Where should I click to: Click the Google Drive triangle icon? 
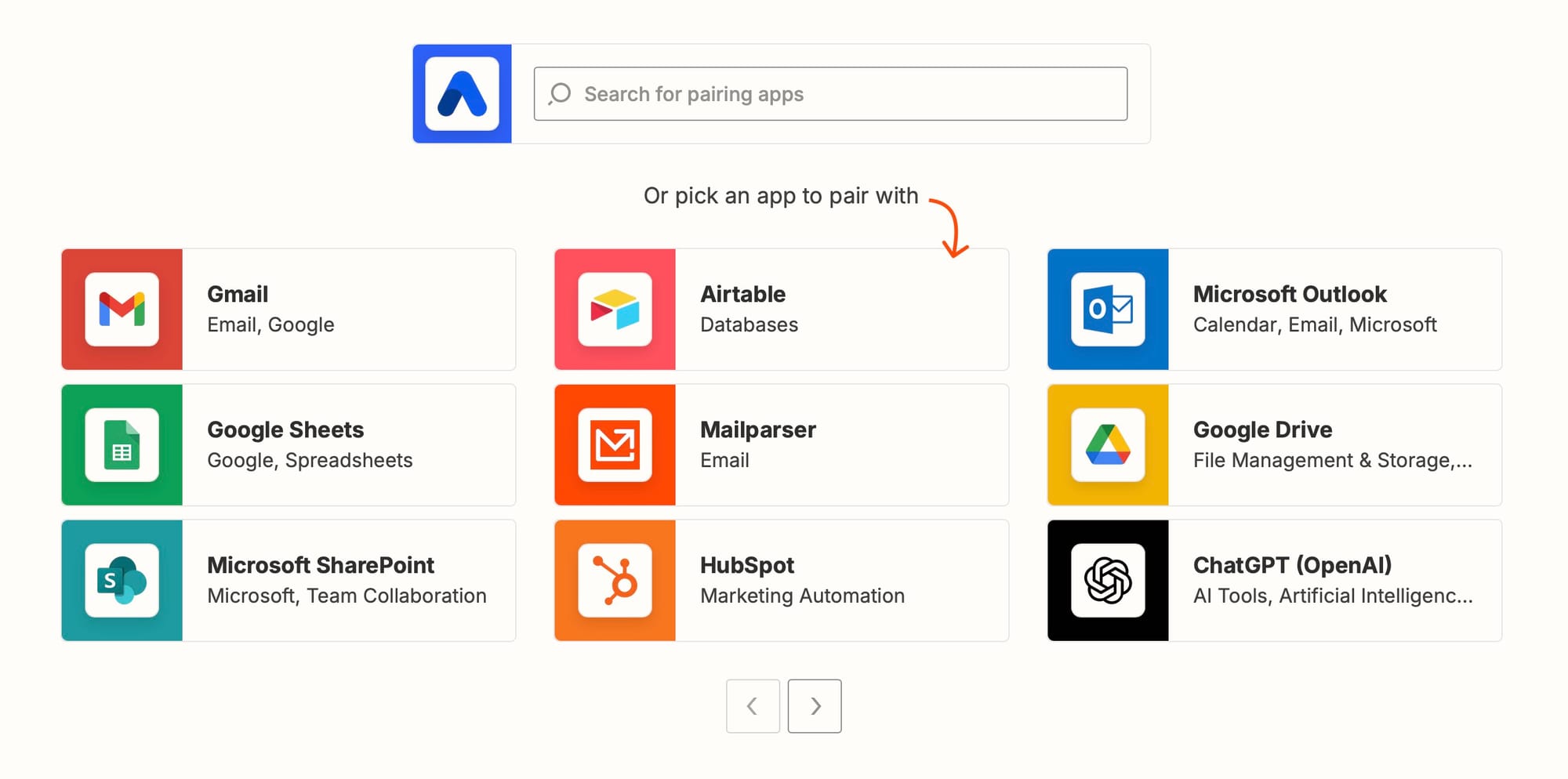pos(1108,445)
